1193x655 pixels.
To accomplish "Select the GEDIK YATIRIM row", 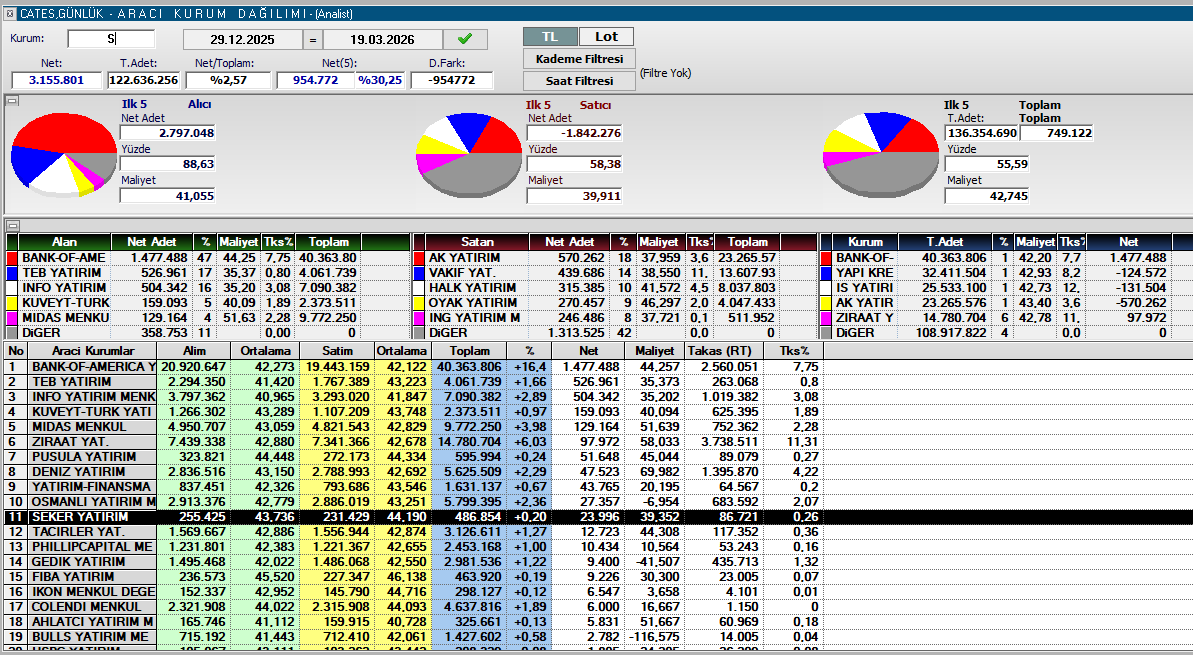I will click(414, 561).
